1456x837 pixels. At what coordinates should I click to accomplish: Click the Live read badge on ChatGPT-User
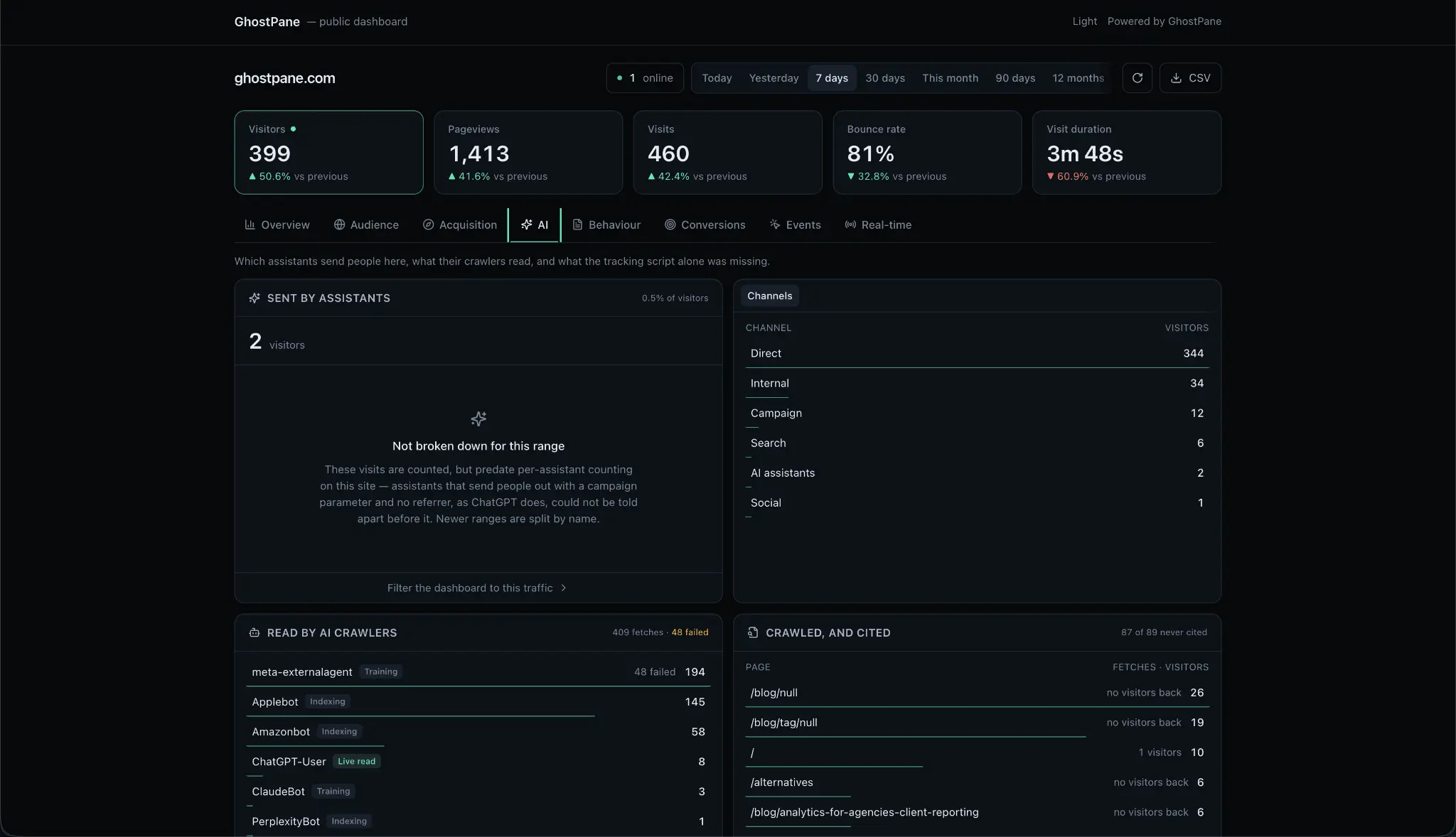[356, 762]
